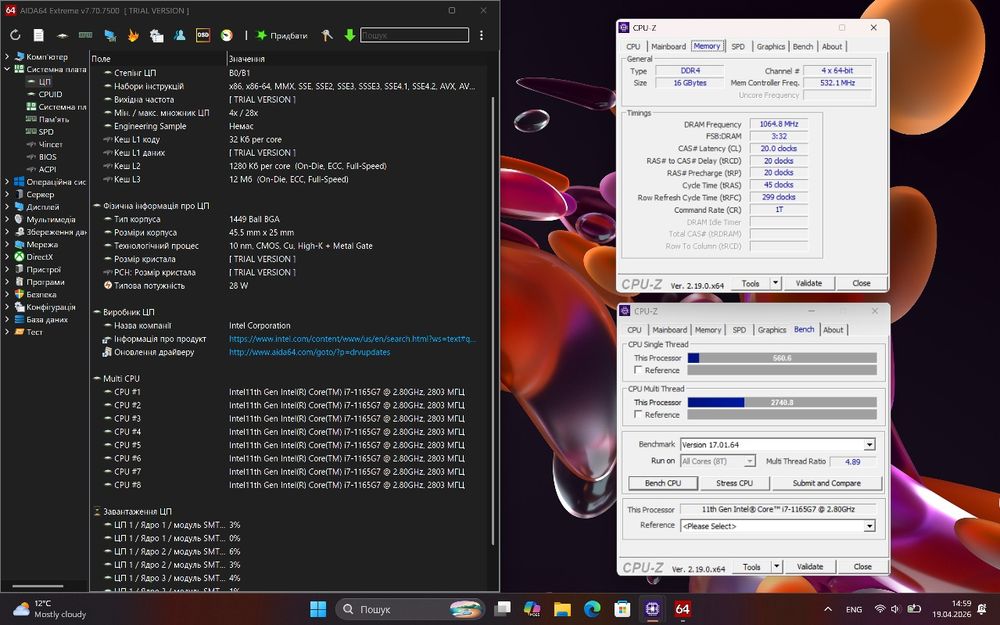
Task: Click the Stress CPU button
Action: click(734, 483)
